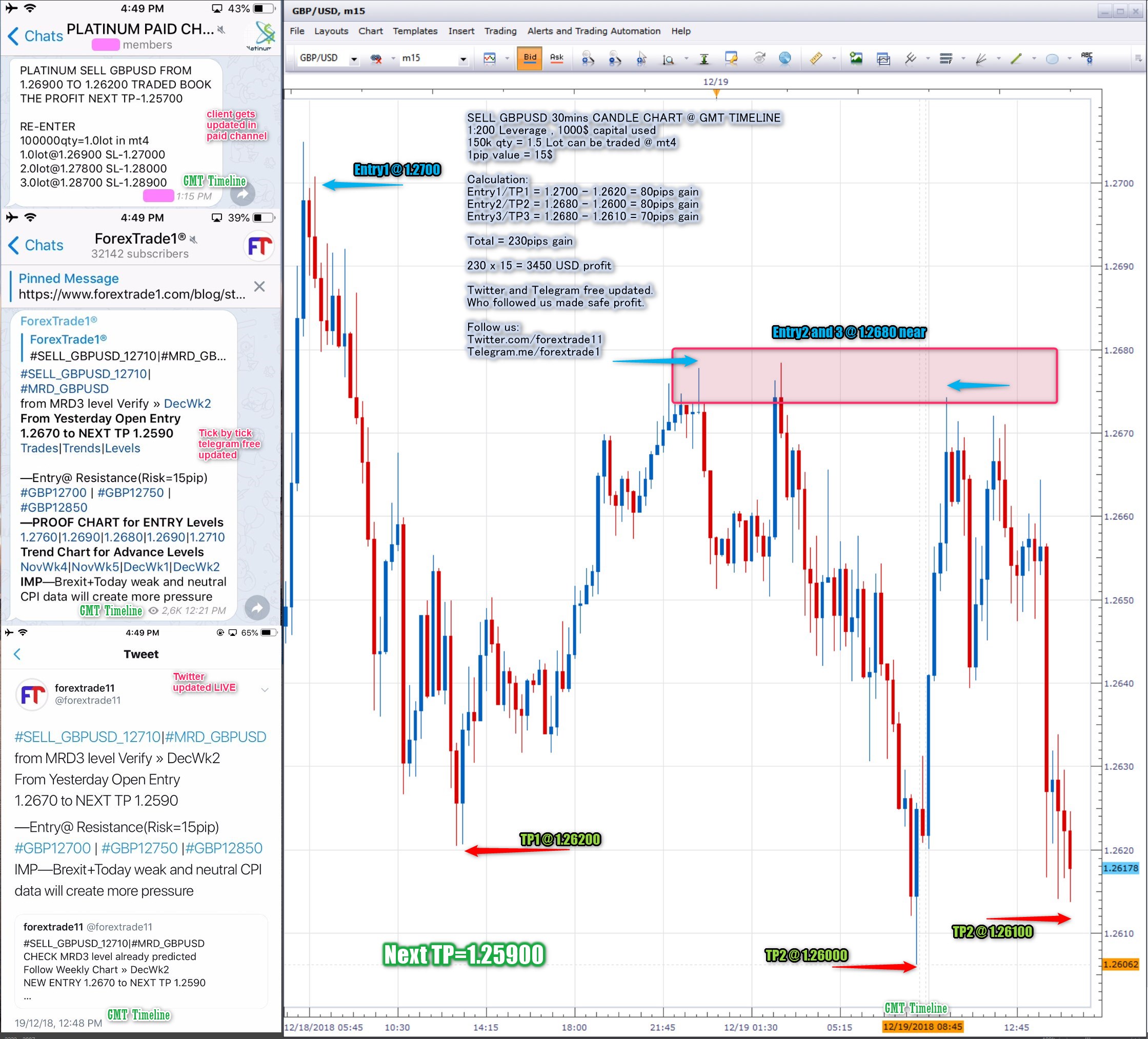Open the Layouts menu

tap(331, 31)
